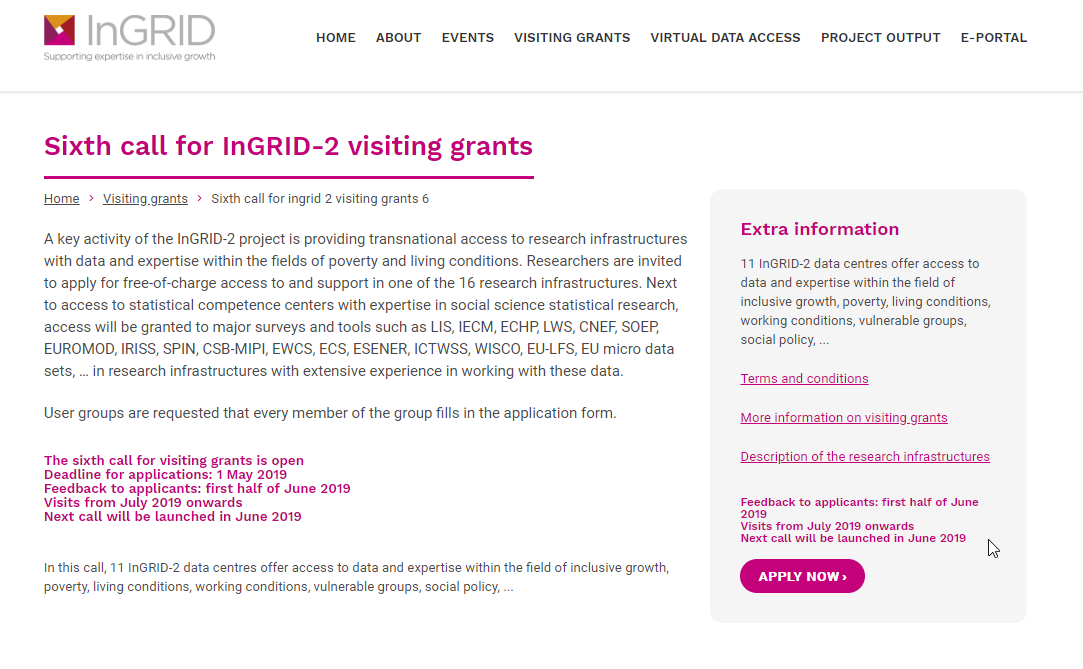The height and width of the screenshot is (669, 1083).
Task: Click 'Visits from July 2019 onwards' in main content
Action: [x=143, y=503]
